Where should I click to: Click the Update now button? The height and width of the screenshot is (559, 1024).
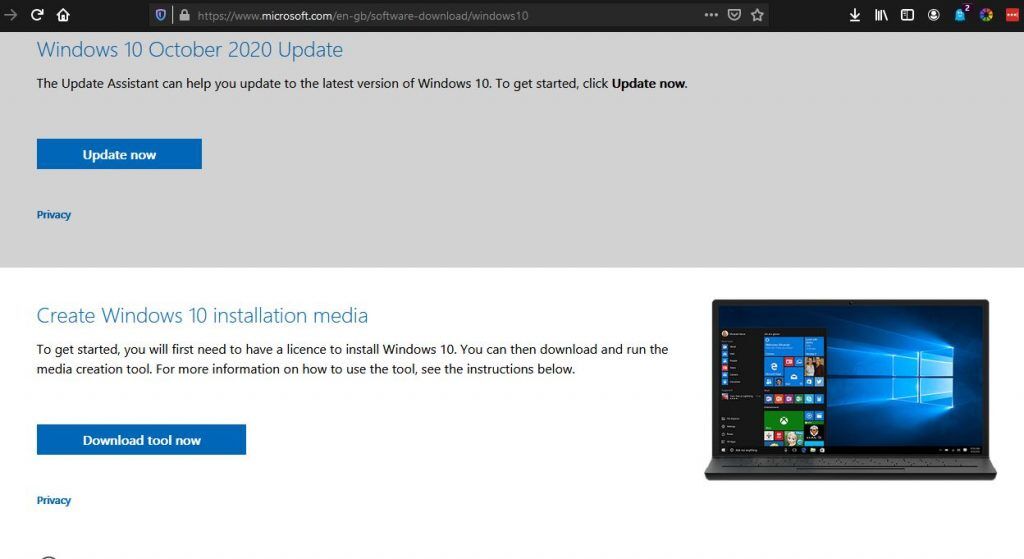119,154
